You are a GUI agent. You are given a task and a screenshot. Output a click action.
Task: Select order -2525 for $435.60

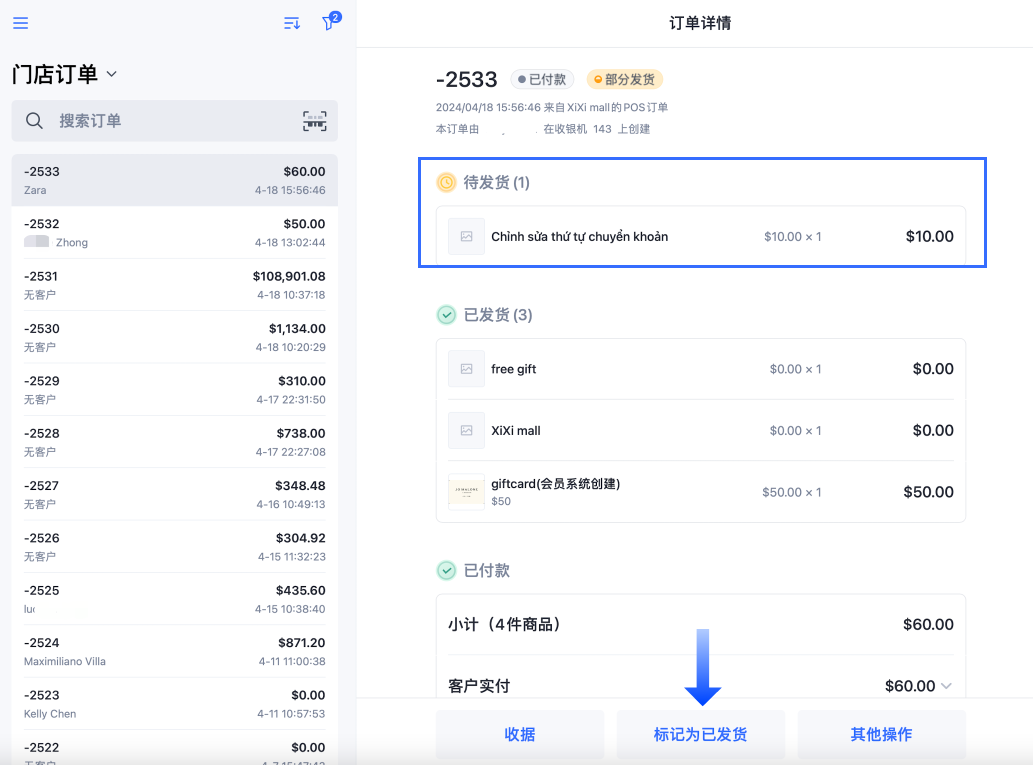tap(175, 599)
